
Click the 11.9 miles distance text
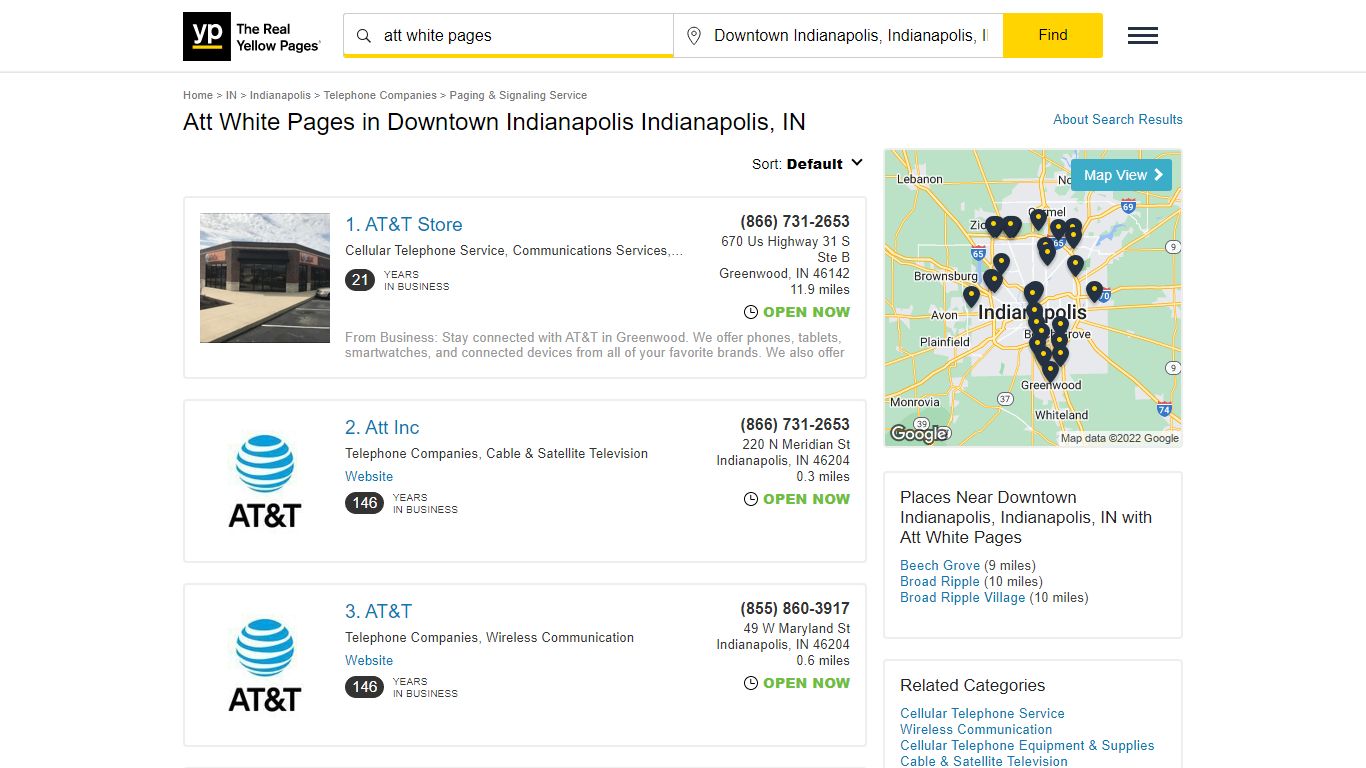point(820,289)
